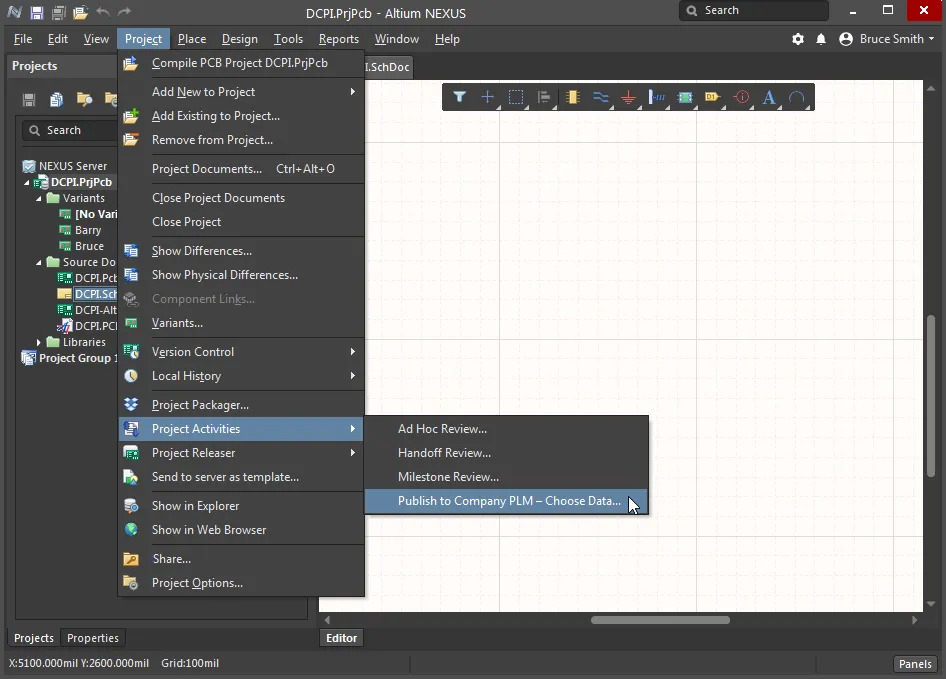Select the place harness/bus entry tool
Screen dimensions: 946x679
point(656,97)
